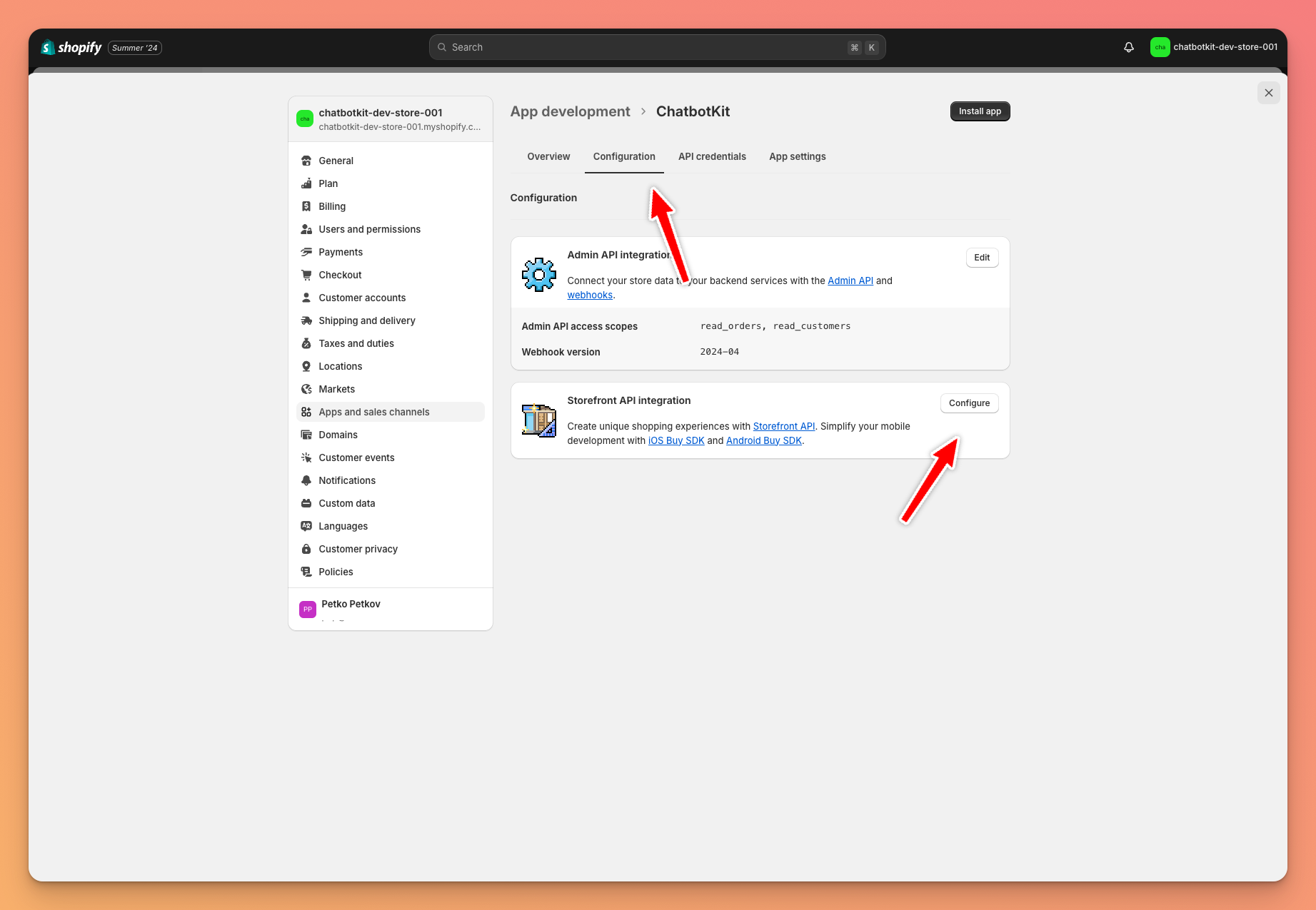This screenshot has width=1316, height=910.
Task: Click the Checkout cart icon
Action: point(306,275)
